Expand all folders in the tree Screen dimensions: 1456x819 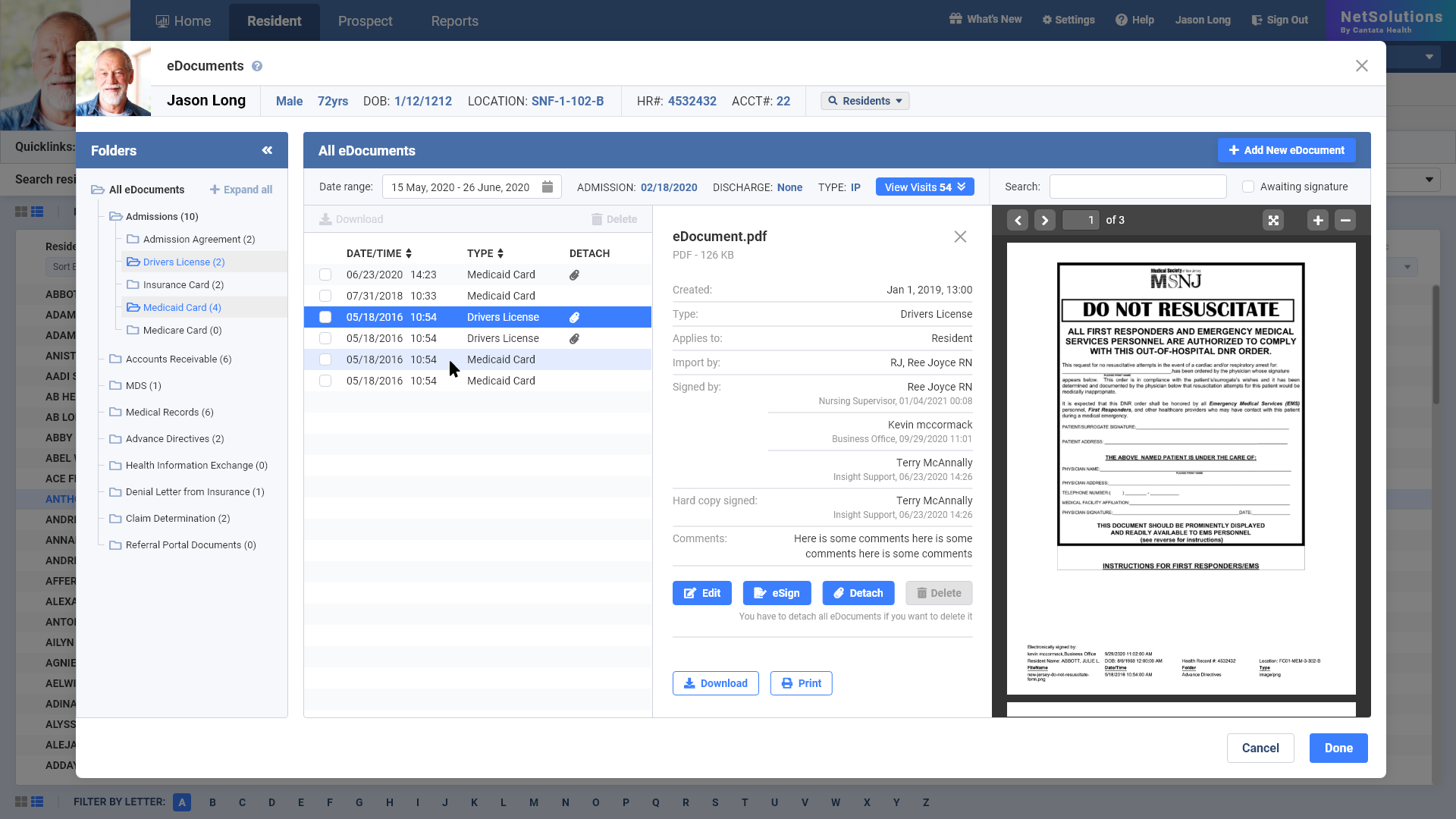coord(241,190)
